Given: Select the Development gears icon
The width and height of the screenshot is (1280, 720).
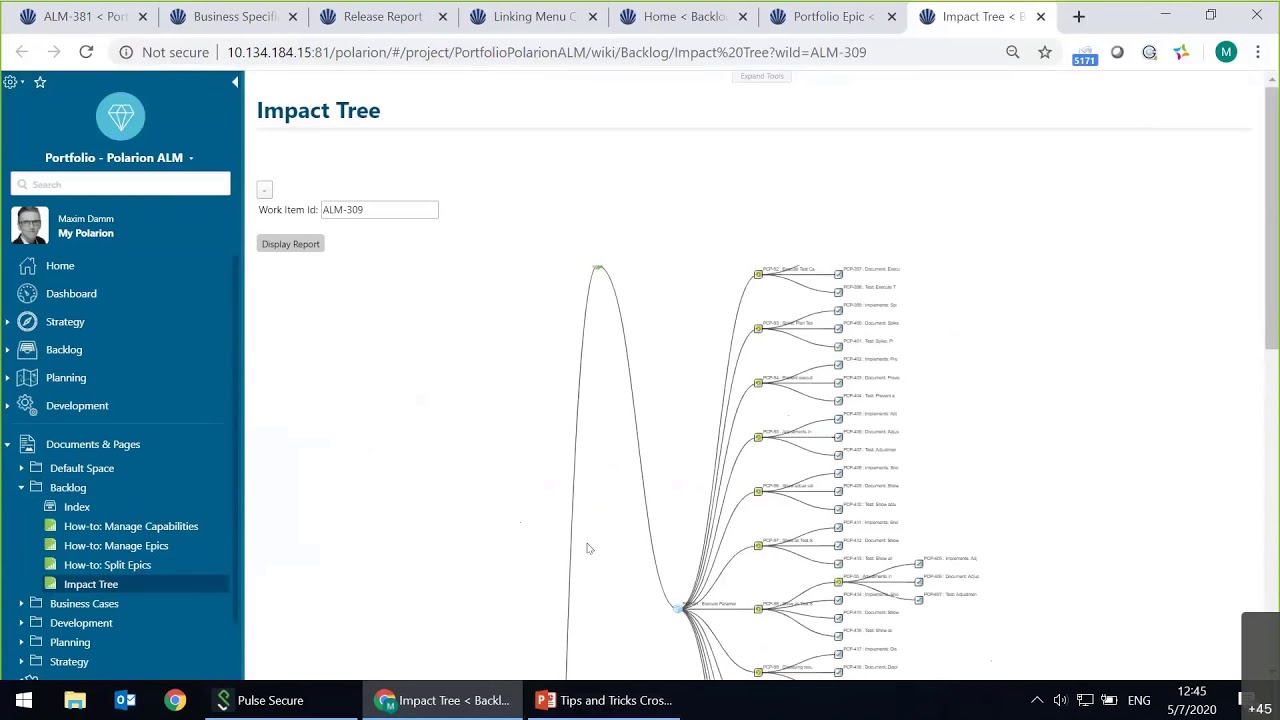Looking at the screenshot, I should click(x=27, y=406).
